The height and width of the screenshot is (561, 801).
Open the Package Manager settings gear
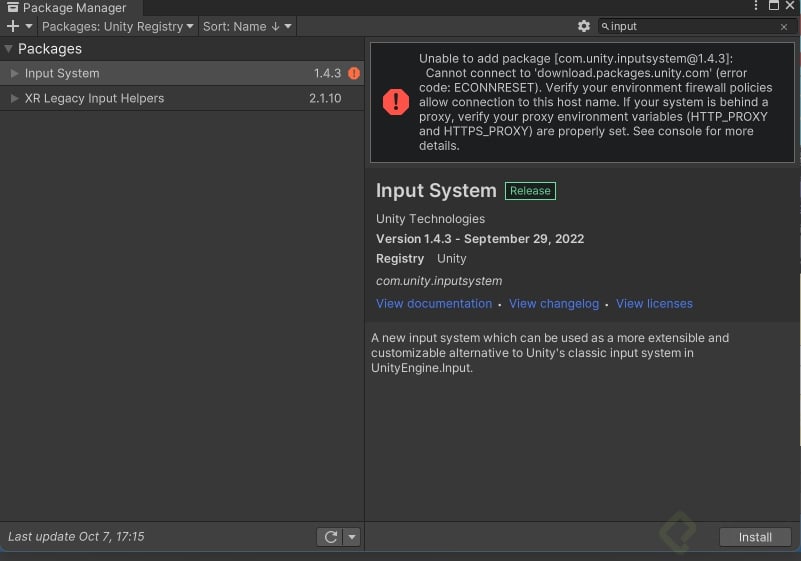pyautogui.click(x=584, y=26)
